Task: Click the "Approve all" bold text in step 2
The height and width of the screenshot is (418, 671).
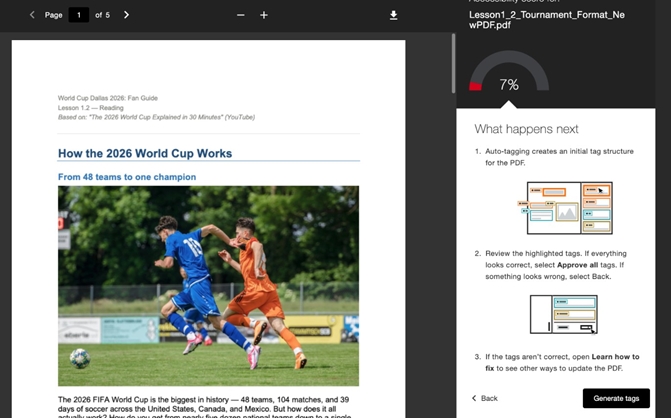Action: (x=577, y=265)
